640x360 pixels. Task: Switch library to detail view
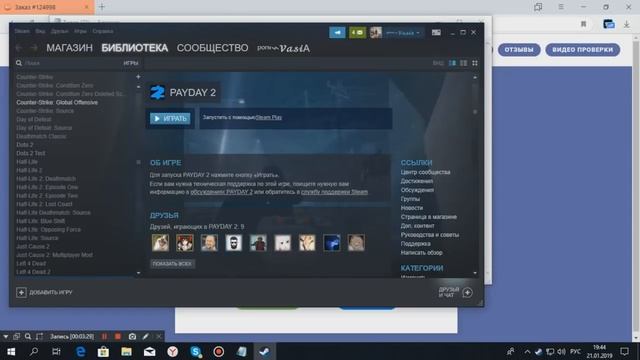(x=452, y=63)
